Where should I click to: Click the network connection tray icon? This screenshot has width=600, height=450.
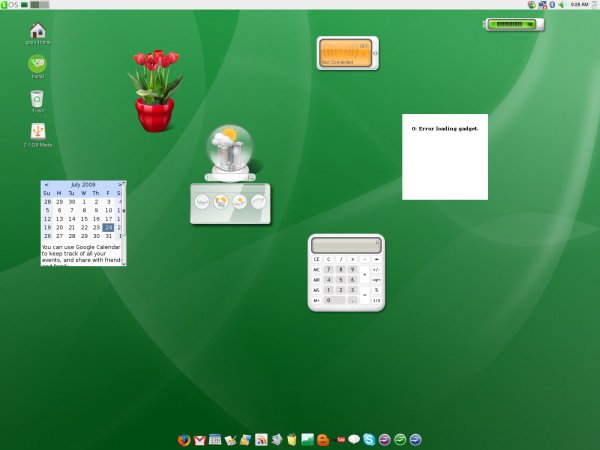coord(543,5)
